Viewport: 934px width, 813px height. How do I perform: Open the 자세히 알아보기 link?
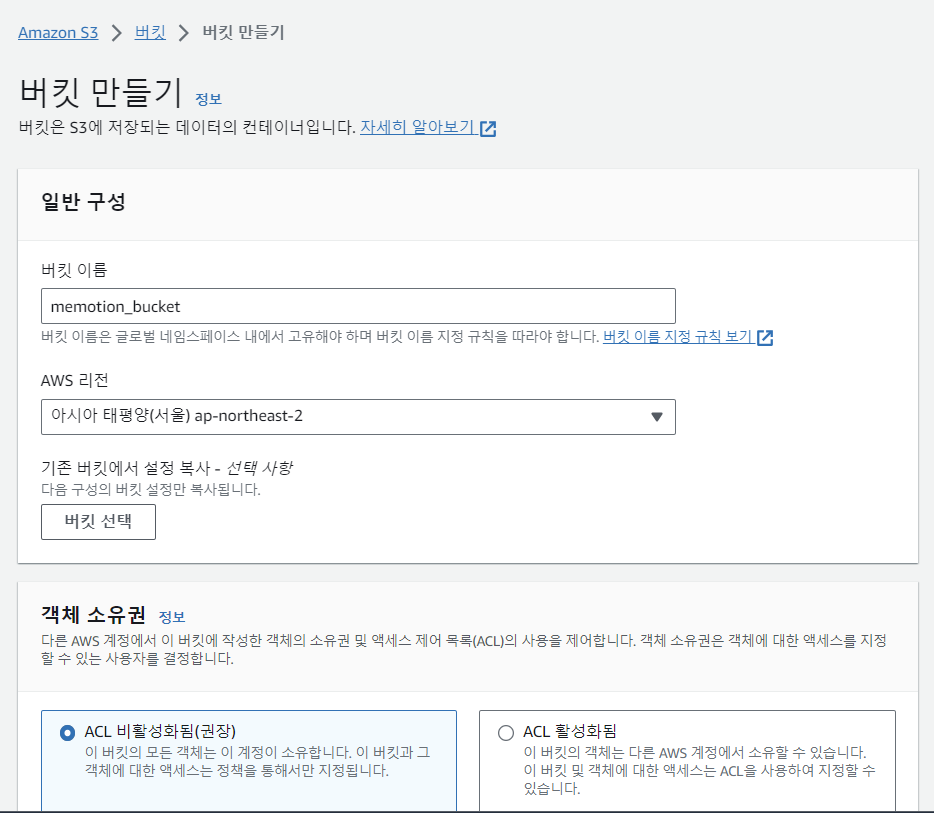tap(418, 127)
